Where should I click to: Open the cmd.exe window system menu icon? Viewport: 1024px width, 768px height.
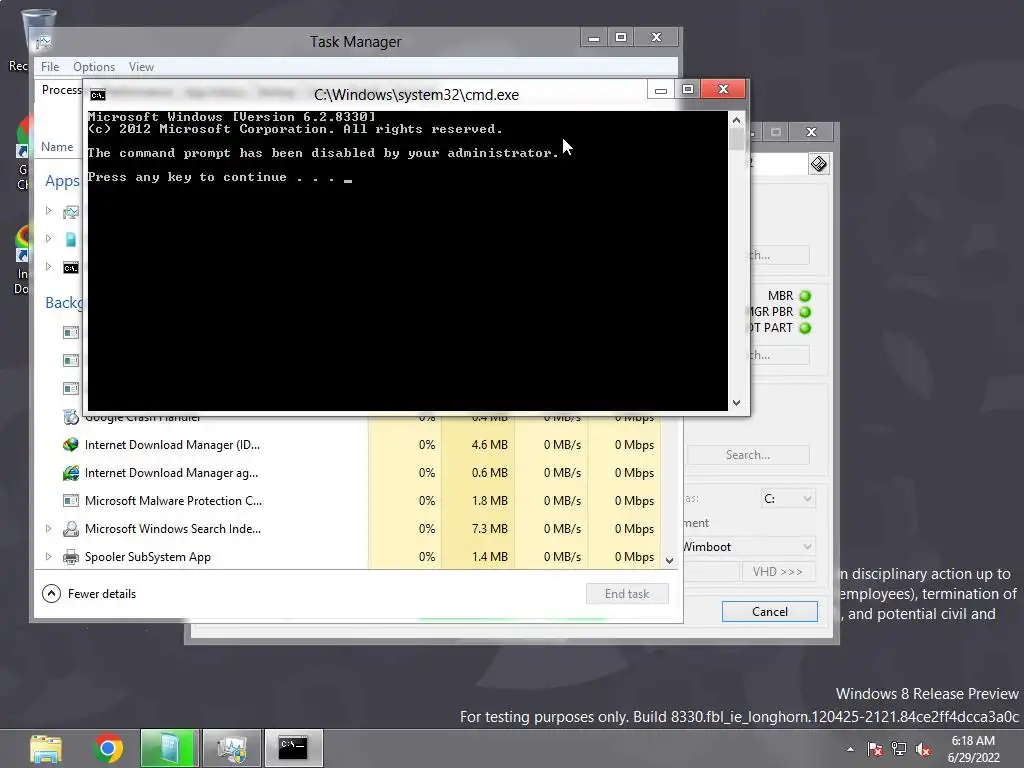coord(98,95)
